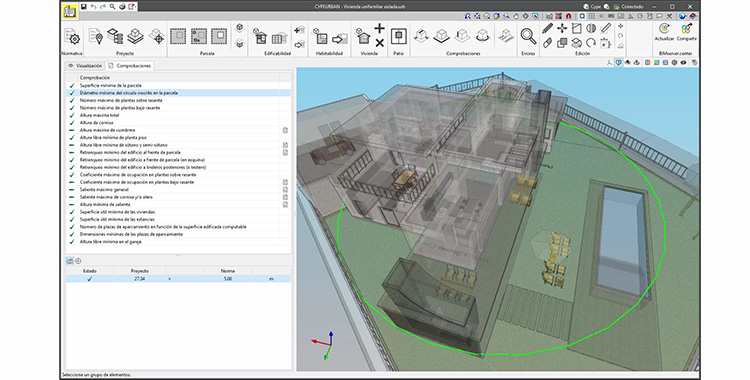Click the first Comprobaciones 3D check icon
The image size is (750, 380).
pos(420,36)
